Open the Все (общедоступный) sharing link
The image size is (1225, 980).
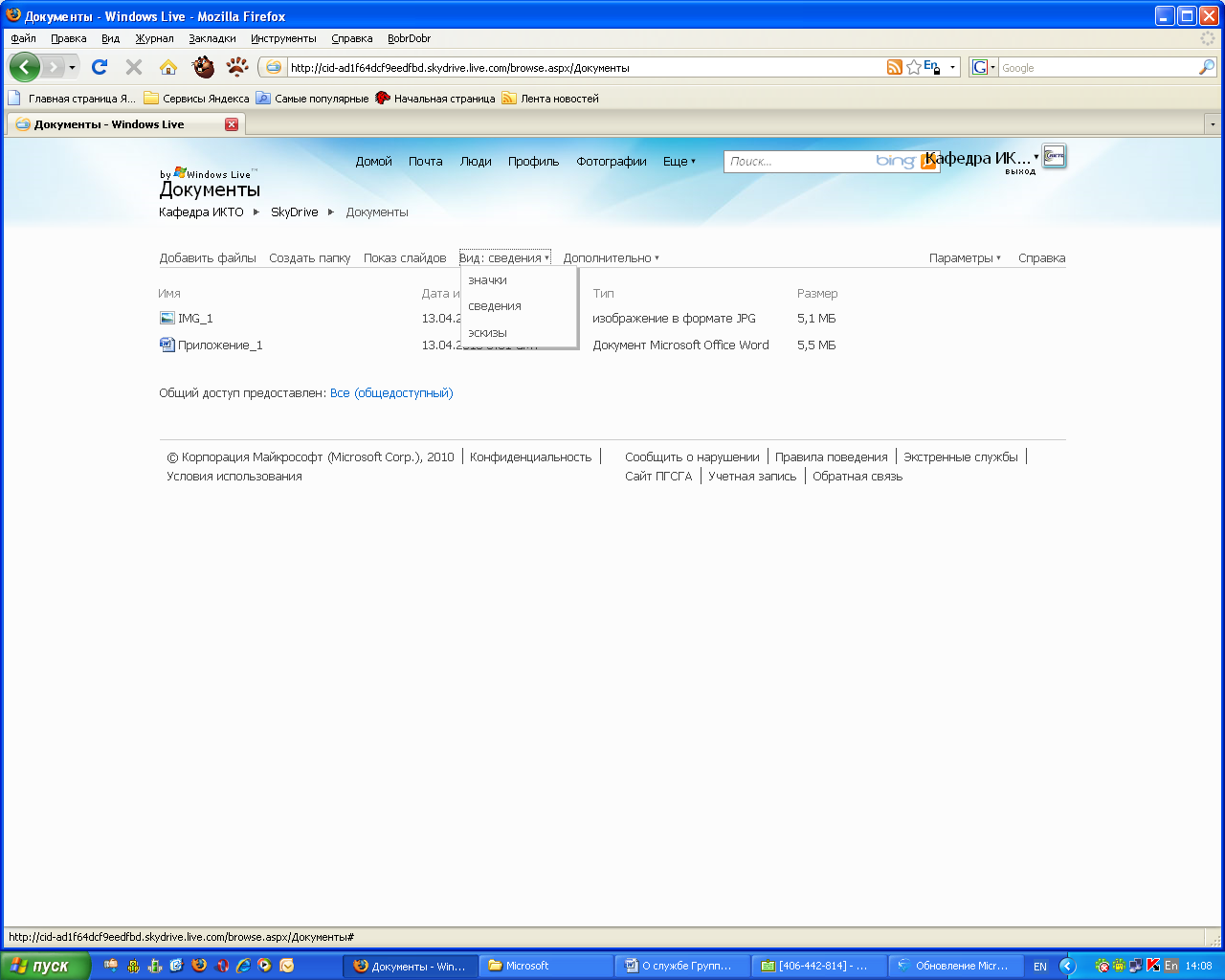click(391, 393)
